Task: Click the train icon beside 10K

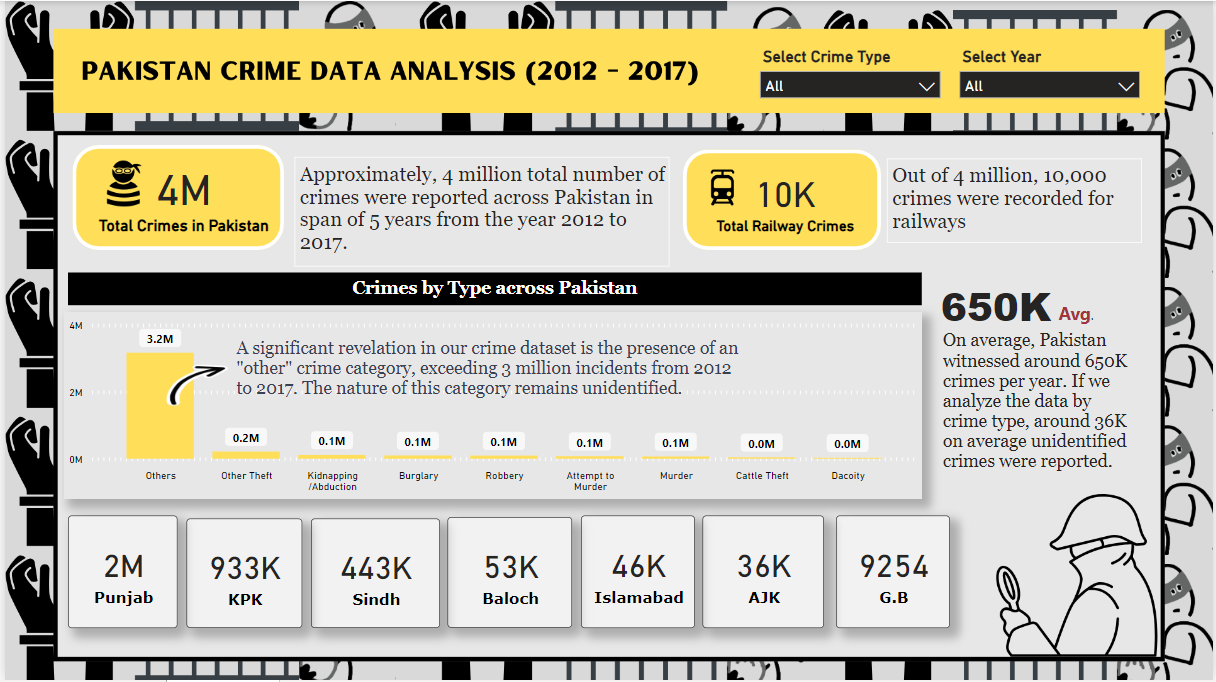Action: [x=721, y=187]
